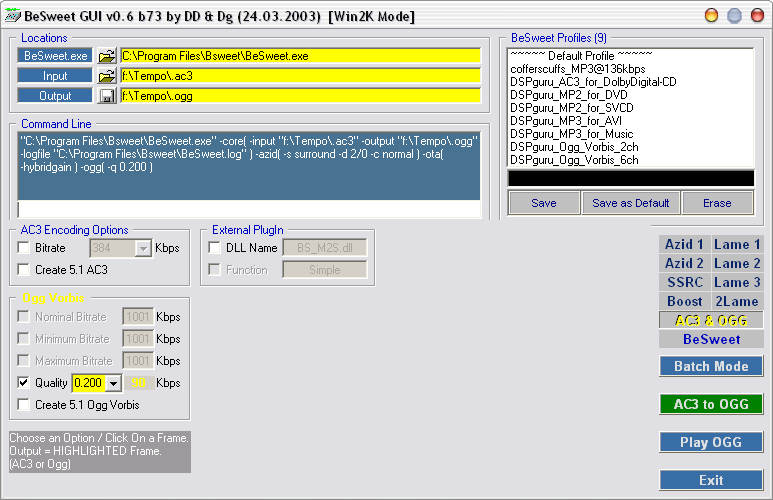Select the Default Profile entry
The height and width of the screenshot is (500, 773).
[x=631, y=56]
